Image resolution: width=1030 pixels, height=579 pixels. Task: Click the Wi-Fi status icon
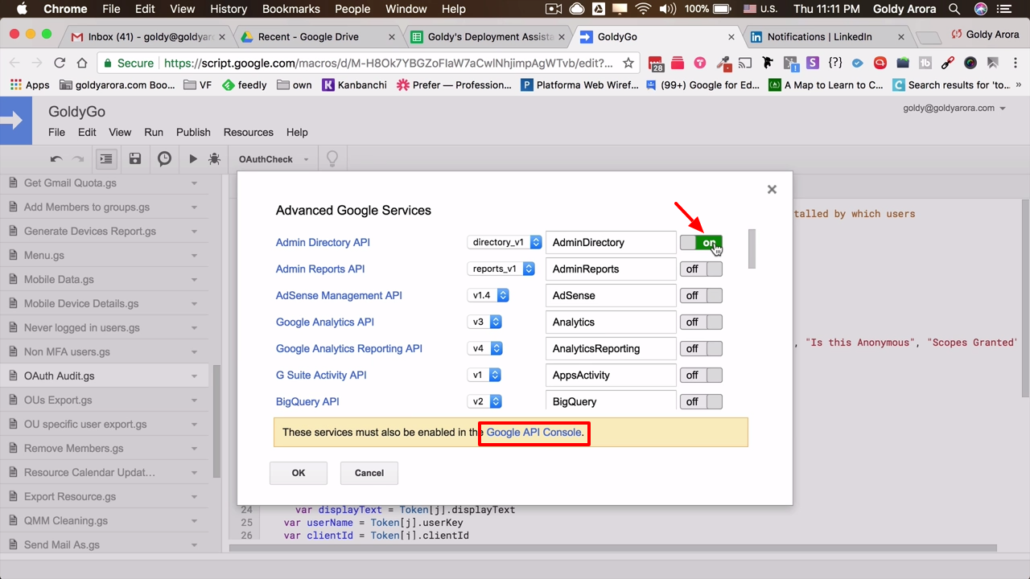pos(643,9)
